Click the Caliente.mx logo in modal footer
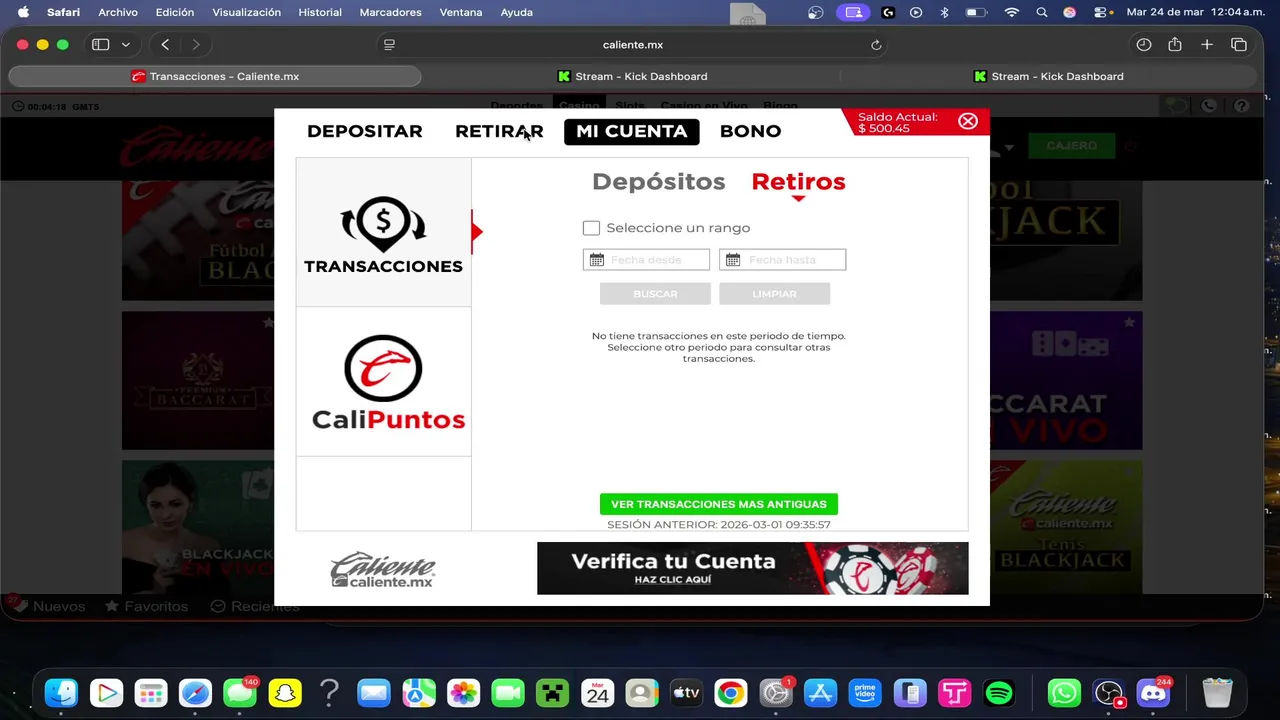This screenshot has width=1280, height=720. (383, 569)
